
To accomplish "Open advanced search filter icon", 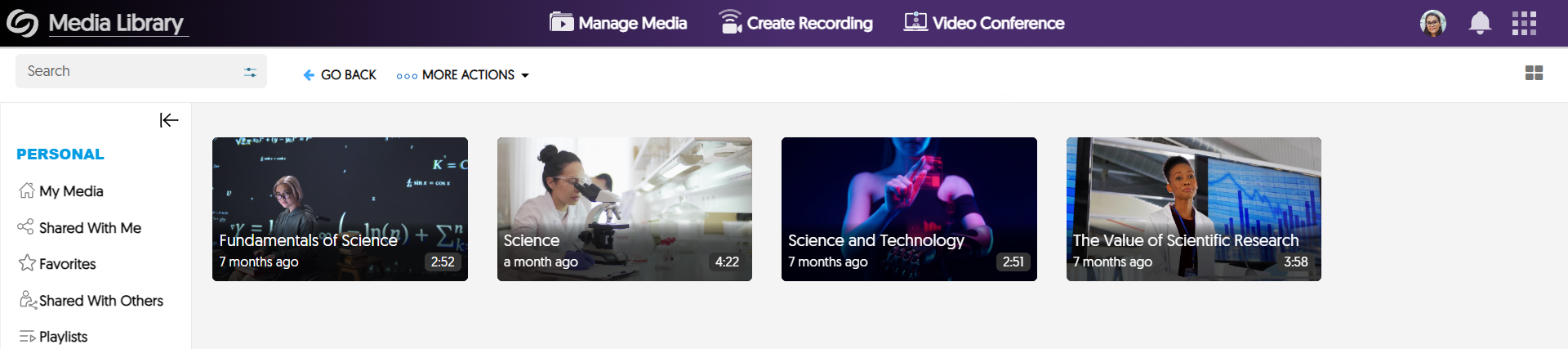I will 250,72.
